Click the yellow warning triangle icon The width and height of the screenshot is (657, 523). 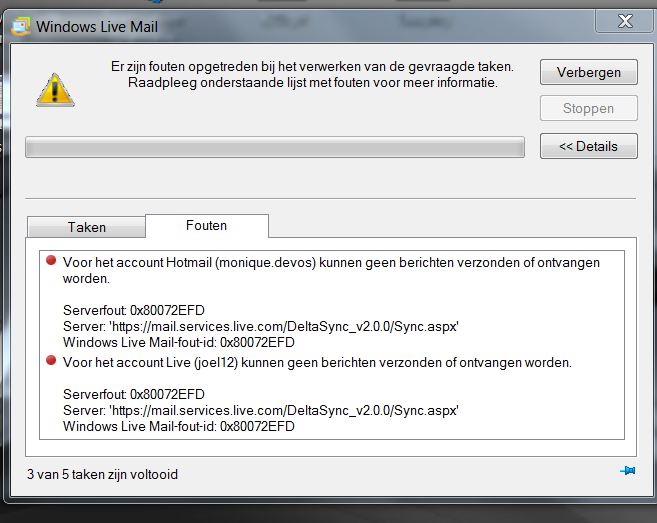coord(55,90)
